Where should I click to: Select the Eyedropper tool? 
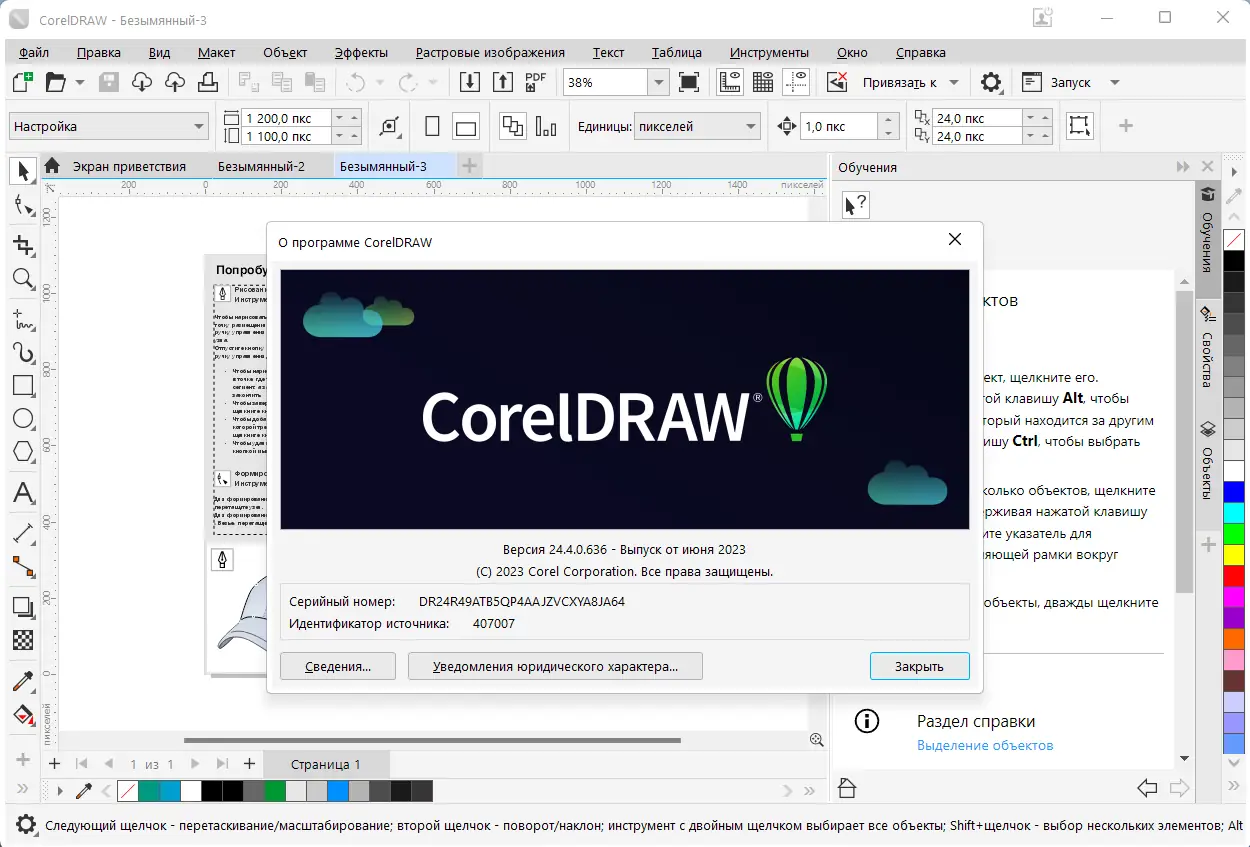coord(23,681)
